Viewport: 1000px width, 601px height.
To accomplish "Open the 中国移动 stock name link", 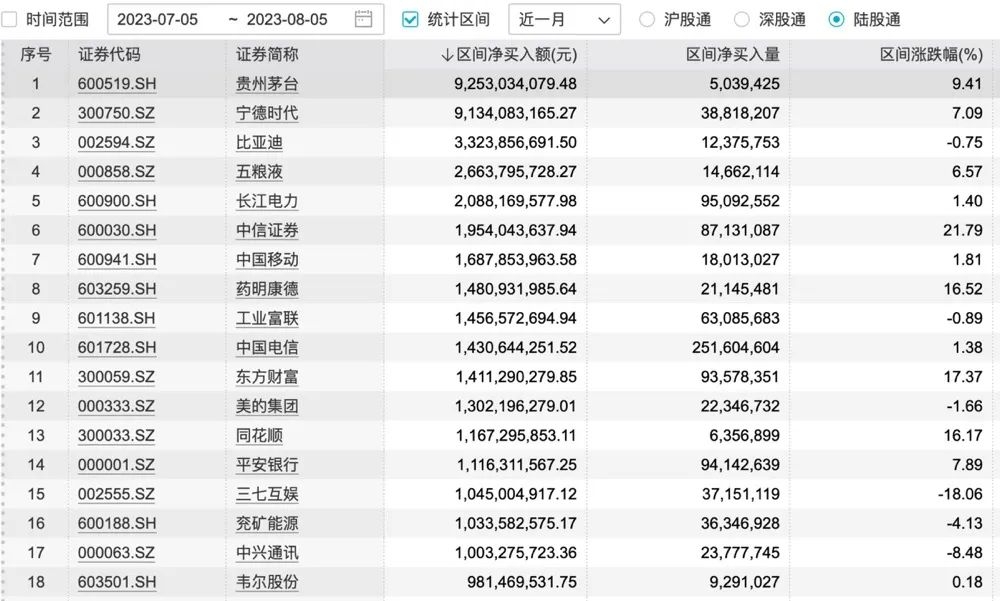I will pyautogui.click(x=267, y=260).
